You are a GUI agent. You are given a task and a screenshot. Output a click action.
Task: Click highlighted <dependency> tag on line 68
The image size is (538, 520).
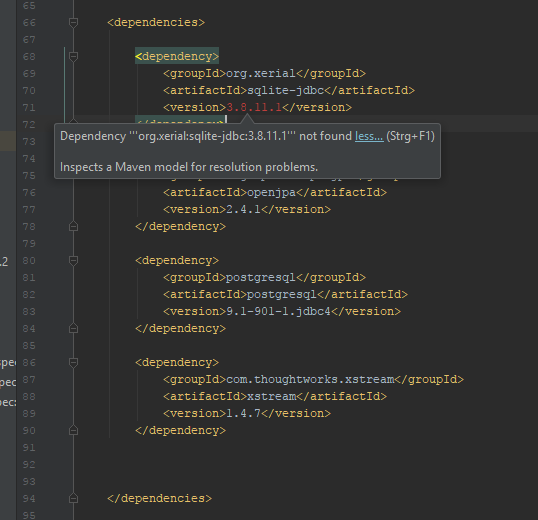point(177,56)
